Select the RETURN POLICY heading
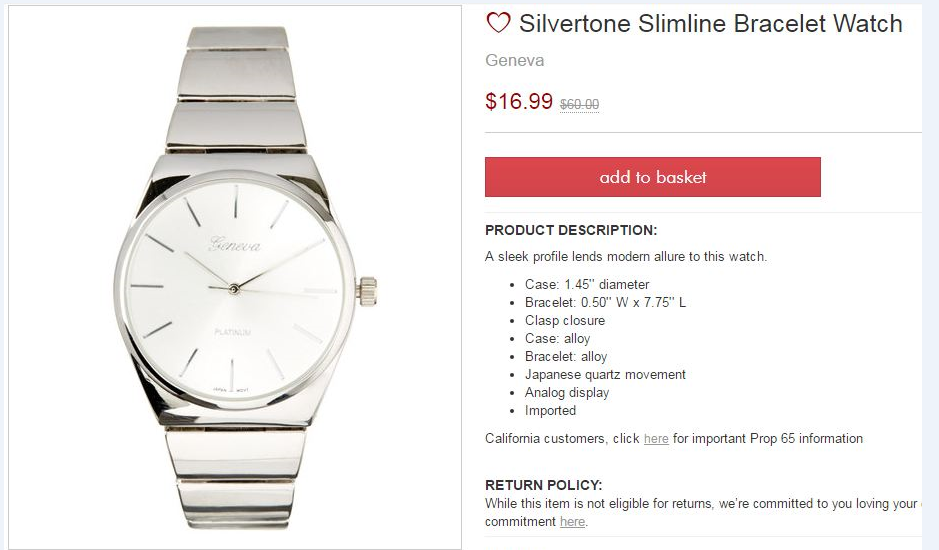 pos(543,486)
